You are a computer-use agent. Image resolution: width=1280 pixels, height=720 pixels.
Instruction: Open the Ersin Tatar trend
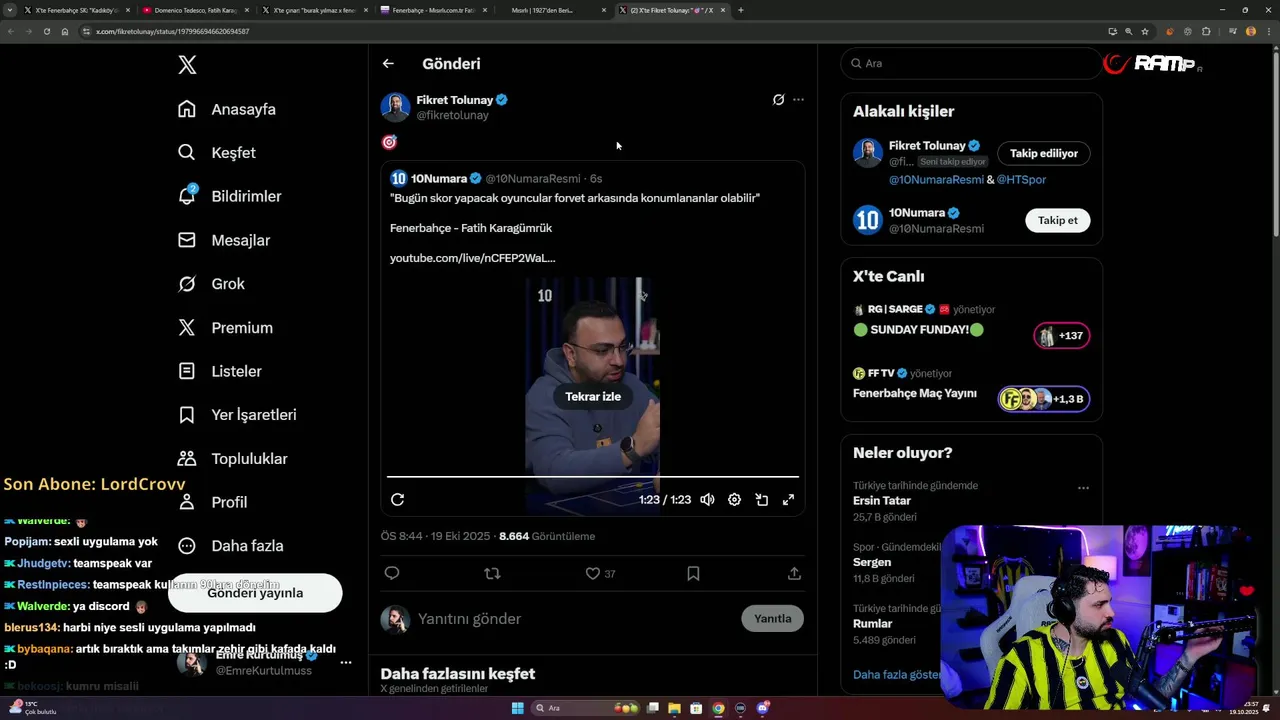882,501
